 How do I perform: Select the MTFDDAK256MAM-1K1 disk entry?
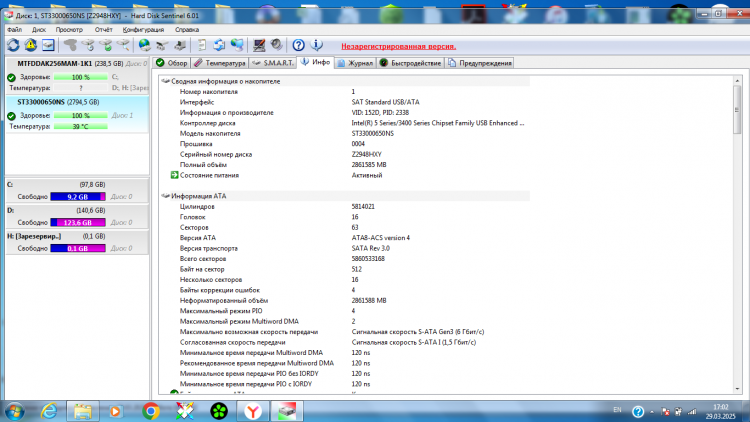[x=77, y=76]
